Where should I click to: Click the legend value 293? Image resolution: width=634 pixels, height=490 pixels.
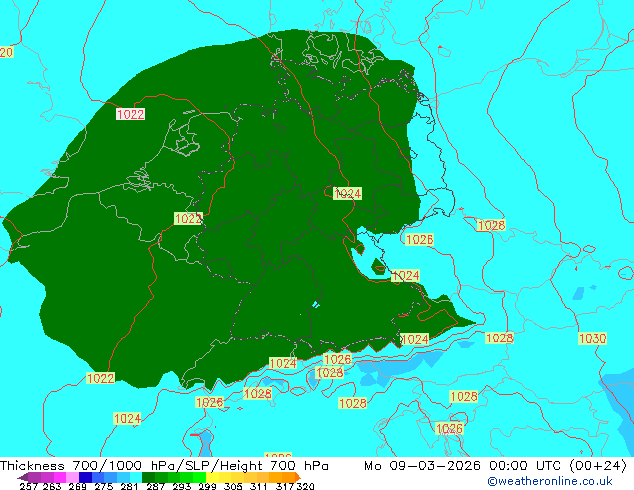(181, 486)
